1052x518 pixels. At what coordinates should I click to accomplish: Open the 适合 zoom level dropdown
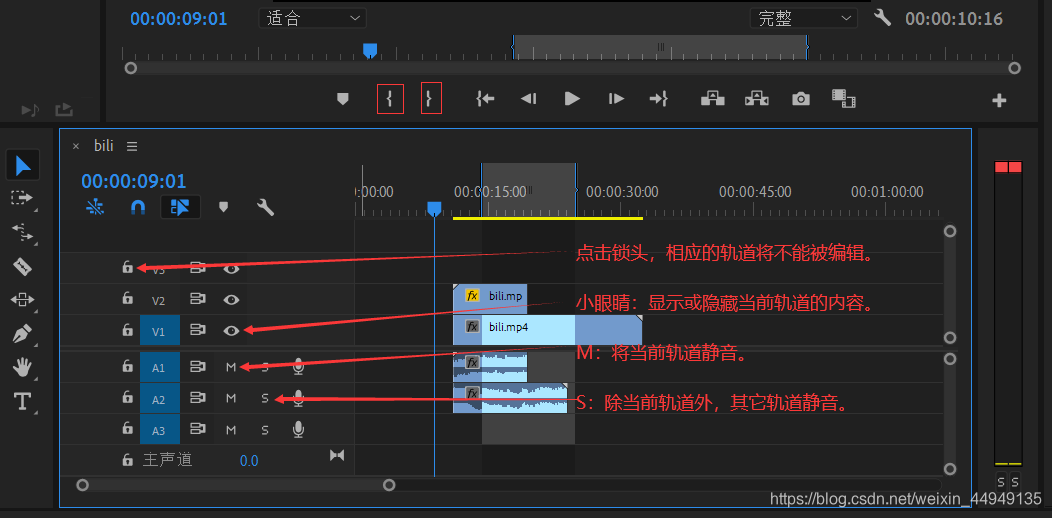click(x=312, y=18)
